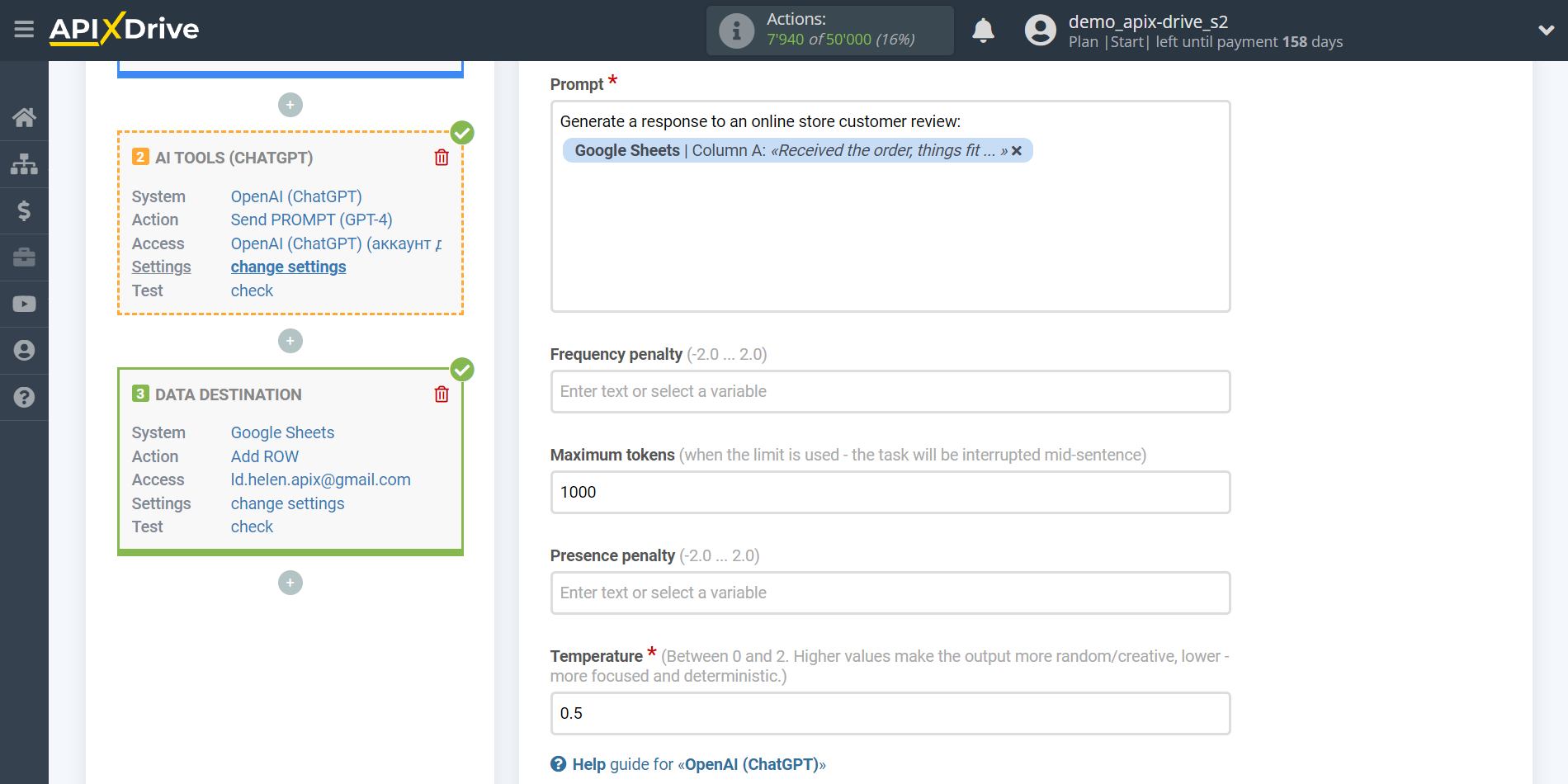Add step above AI Tools block

[290, 105]
